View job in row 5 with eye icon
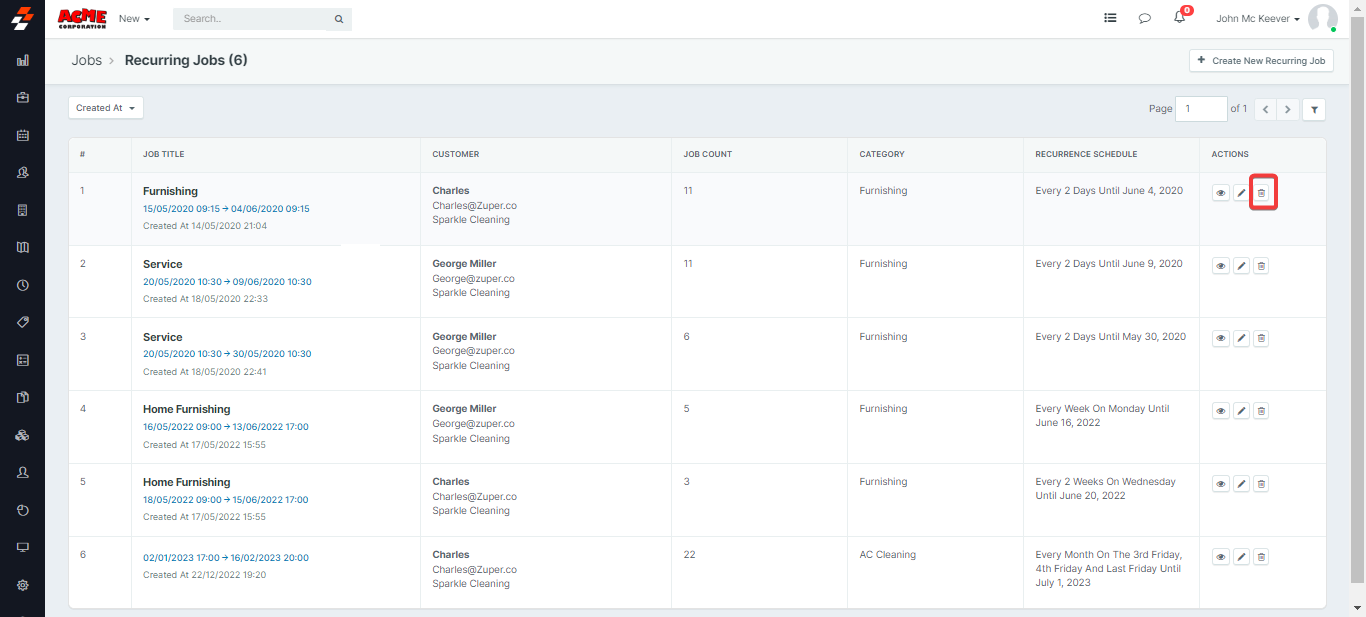Image resolution: width=1366 pixels, height=617 pixels. point(1221,484)
